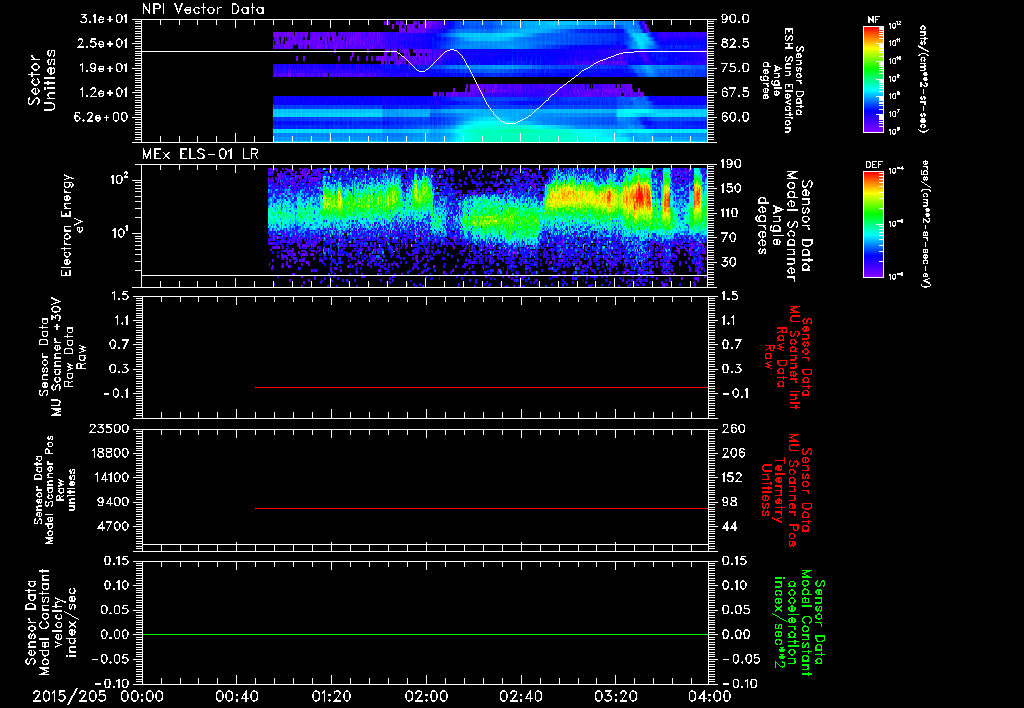Click the "01:20" time tick label
The height and width of the screenshot is (708, 1024).
(x=330, y=696)
